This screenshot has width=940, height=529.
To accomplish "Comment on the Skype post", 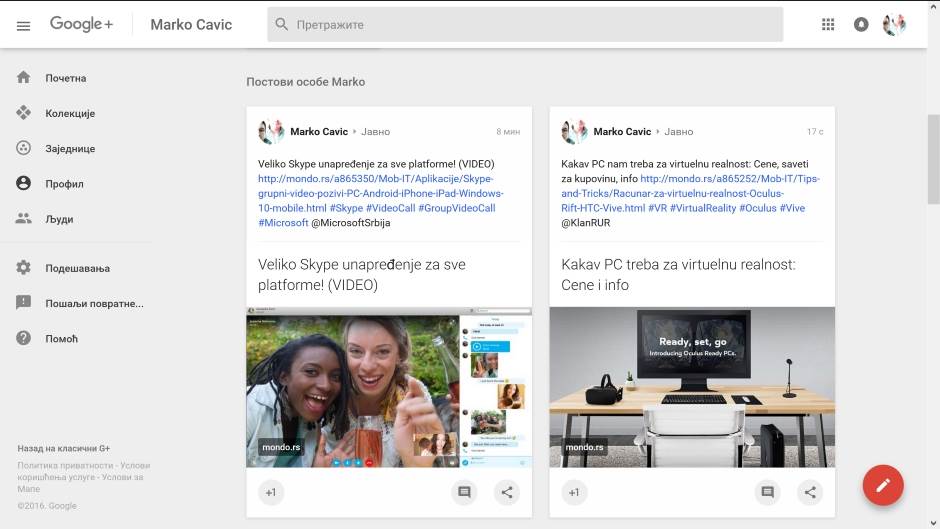I will pyautogui.click(x=464, y=492).
